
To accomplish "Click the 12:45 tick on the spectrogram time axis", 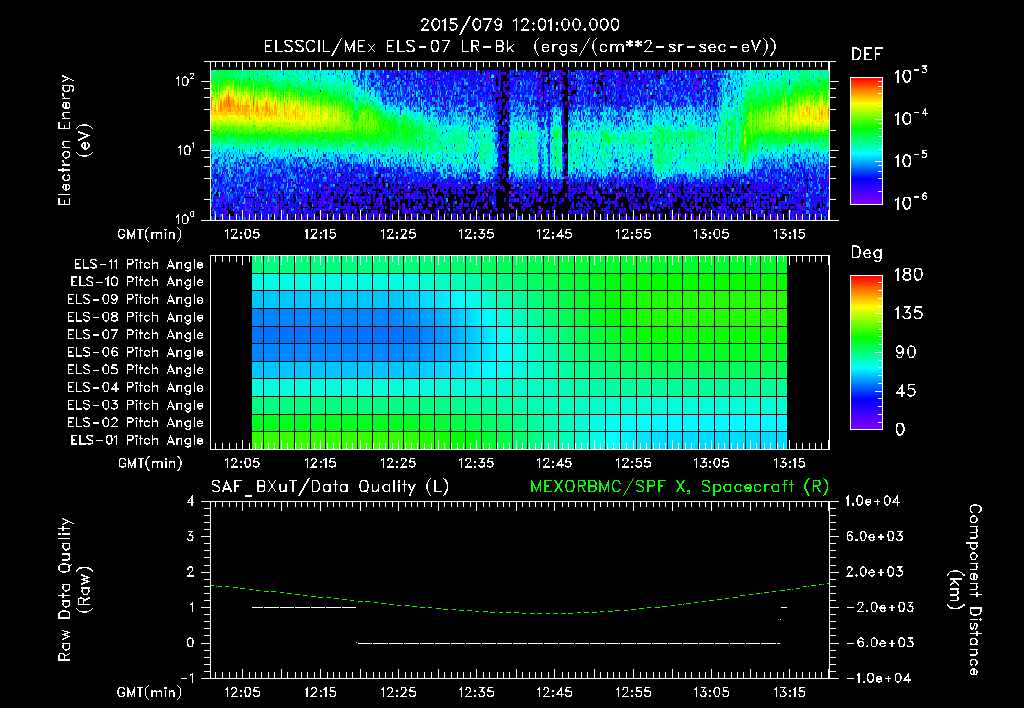I will [554, 234].
